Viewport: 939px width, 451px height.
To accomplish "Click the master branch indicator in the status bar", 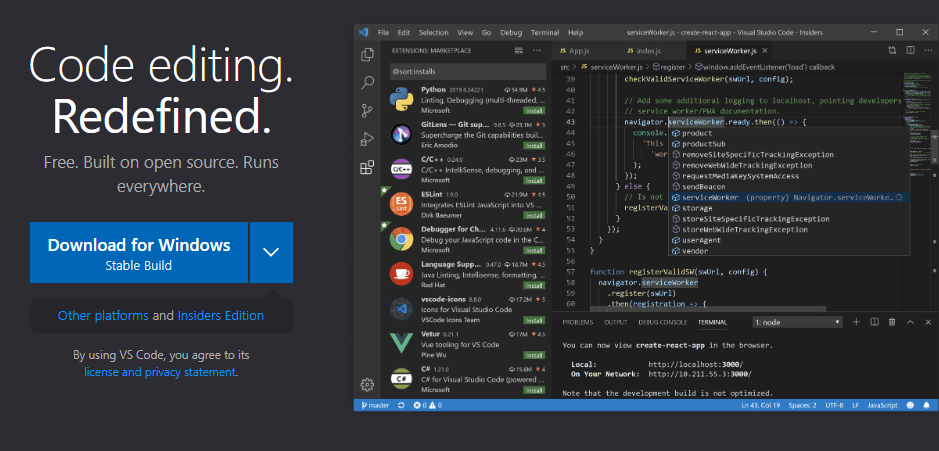I will pos(375,405).
